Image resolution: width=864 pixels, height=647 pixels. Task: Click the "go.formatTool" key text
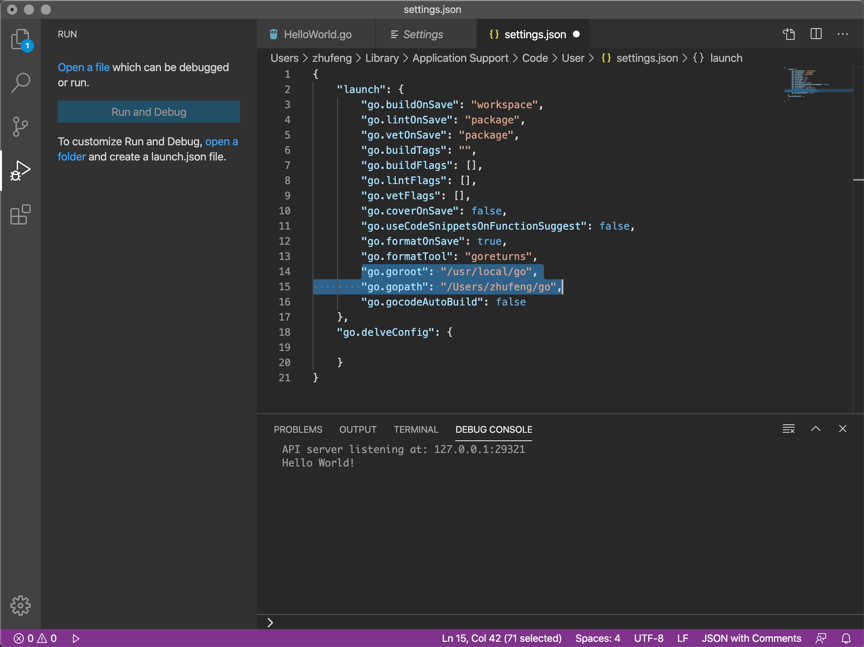point(407,256)
